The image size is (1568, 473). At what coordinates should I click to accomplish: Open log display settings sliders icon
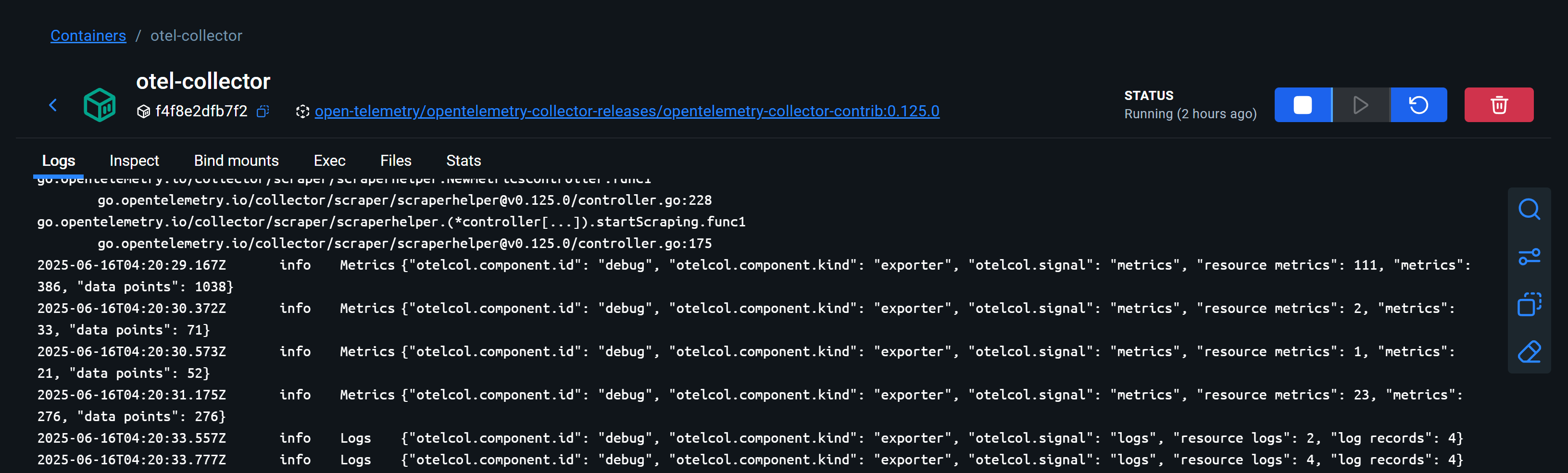click(x=1529, y=257)
